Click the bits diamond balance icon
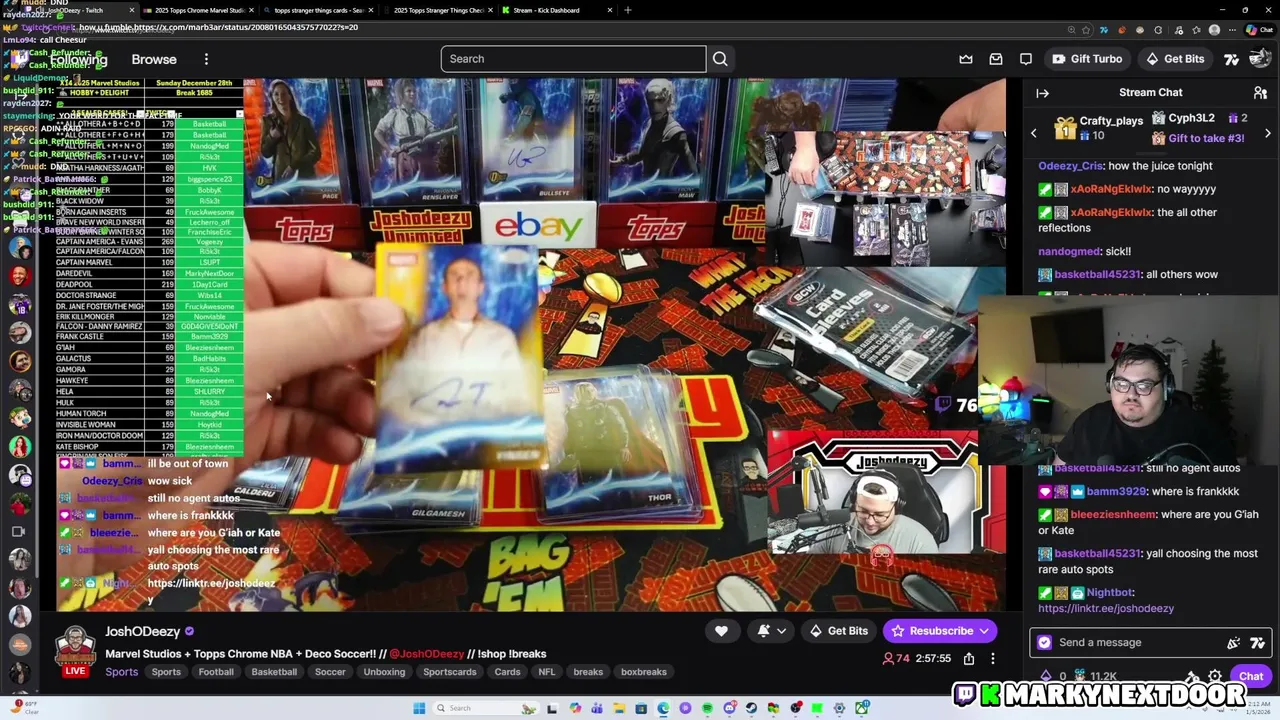 tap(1046, 677)
